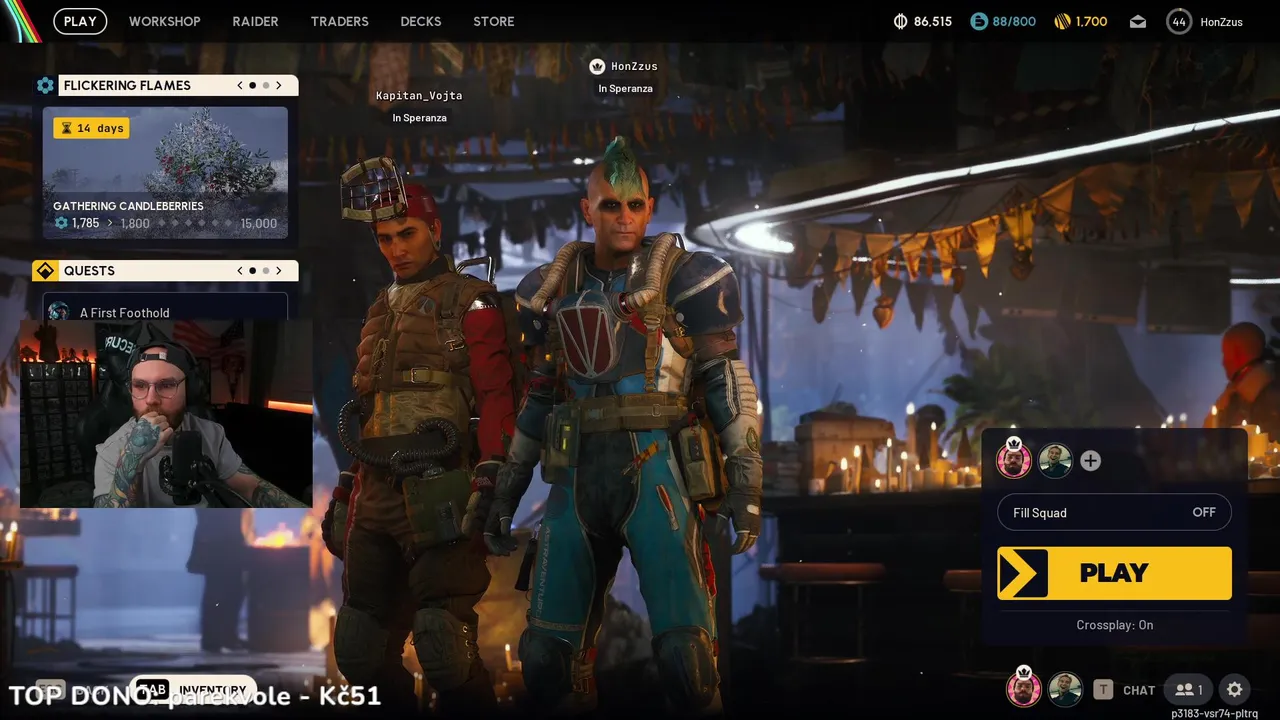Click leader avatar in bottom social bar
1280x720 pixels.
pyautogui.click(x=1023, y=688)
